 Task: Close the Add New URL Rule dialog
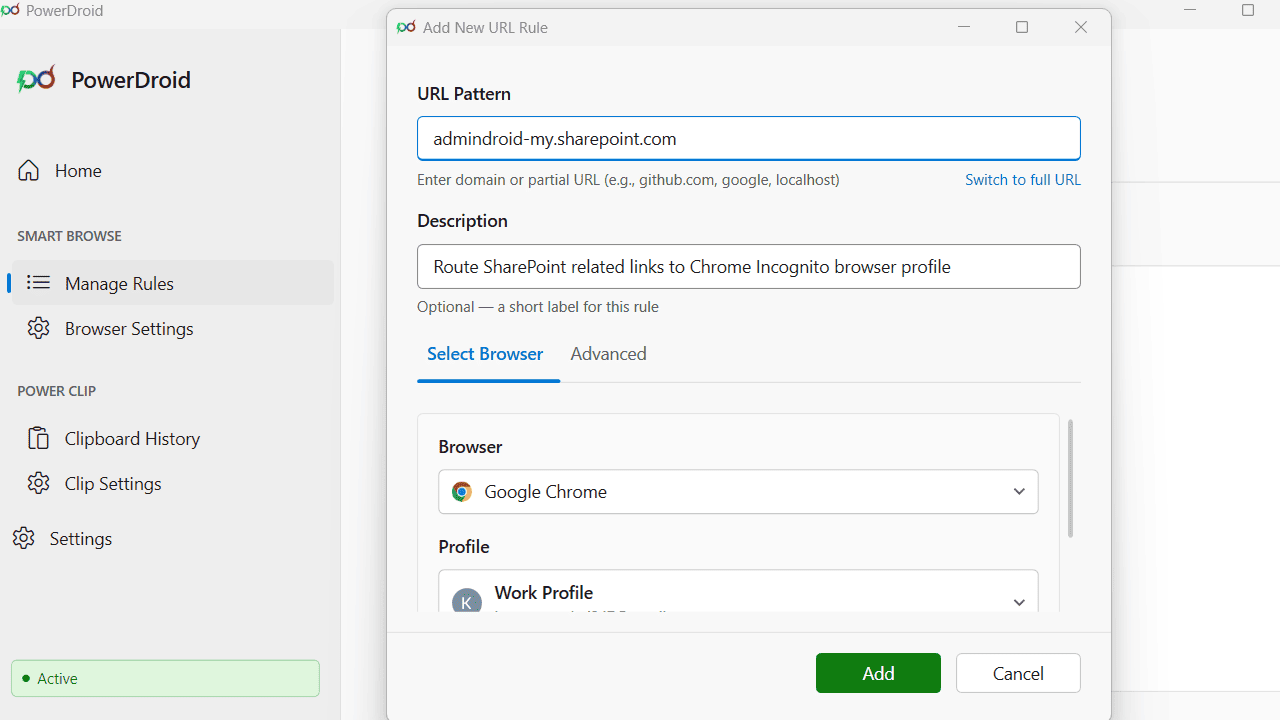click(x=1081, y=27)
